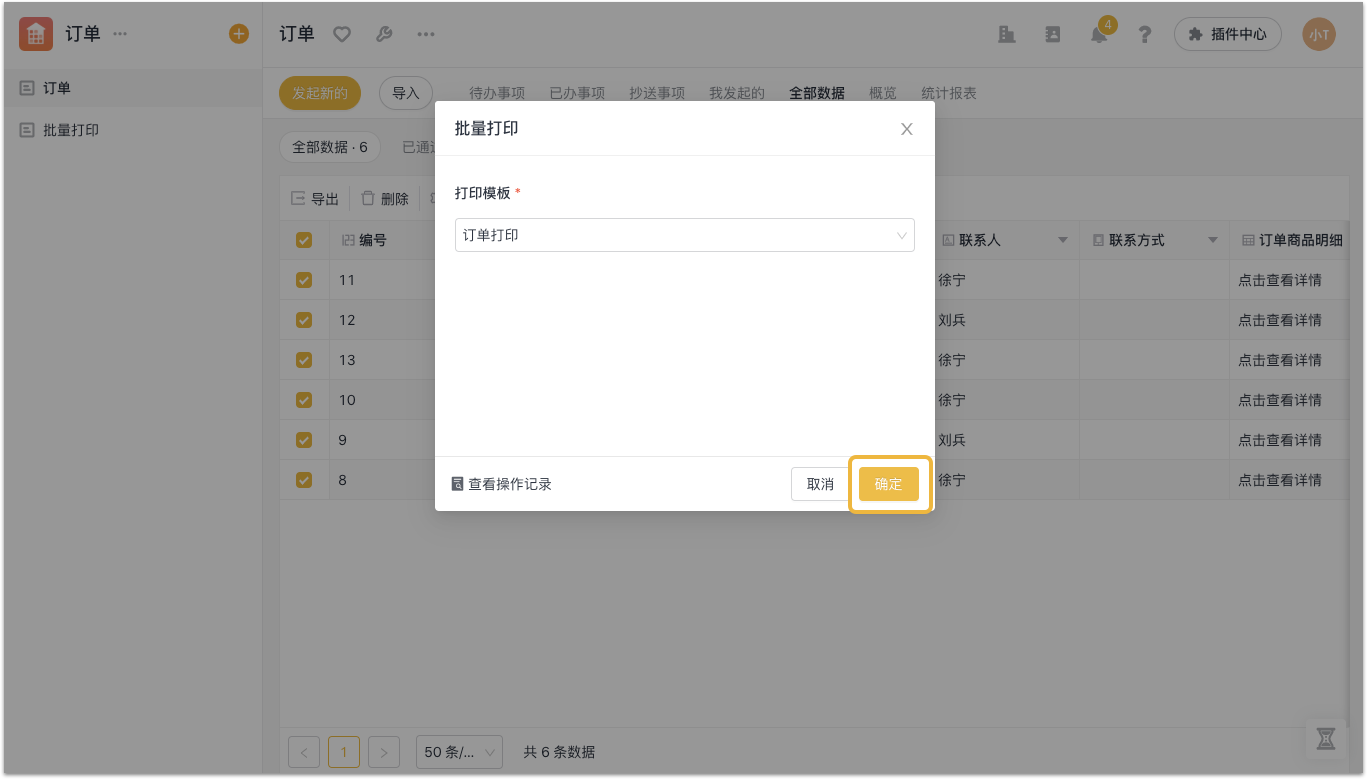
Task: Click the number 10 cell
Action: tap(347, 400)
